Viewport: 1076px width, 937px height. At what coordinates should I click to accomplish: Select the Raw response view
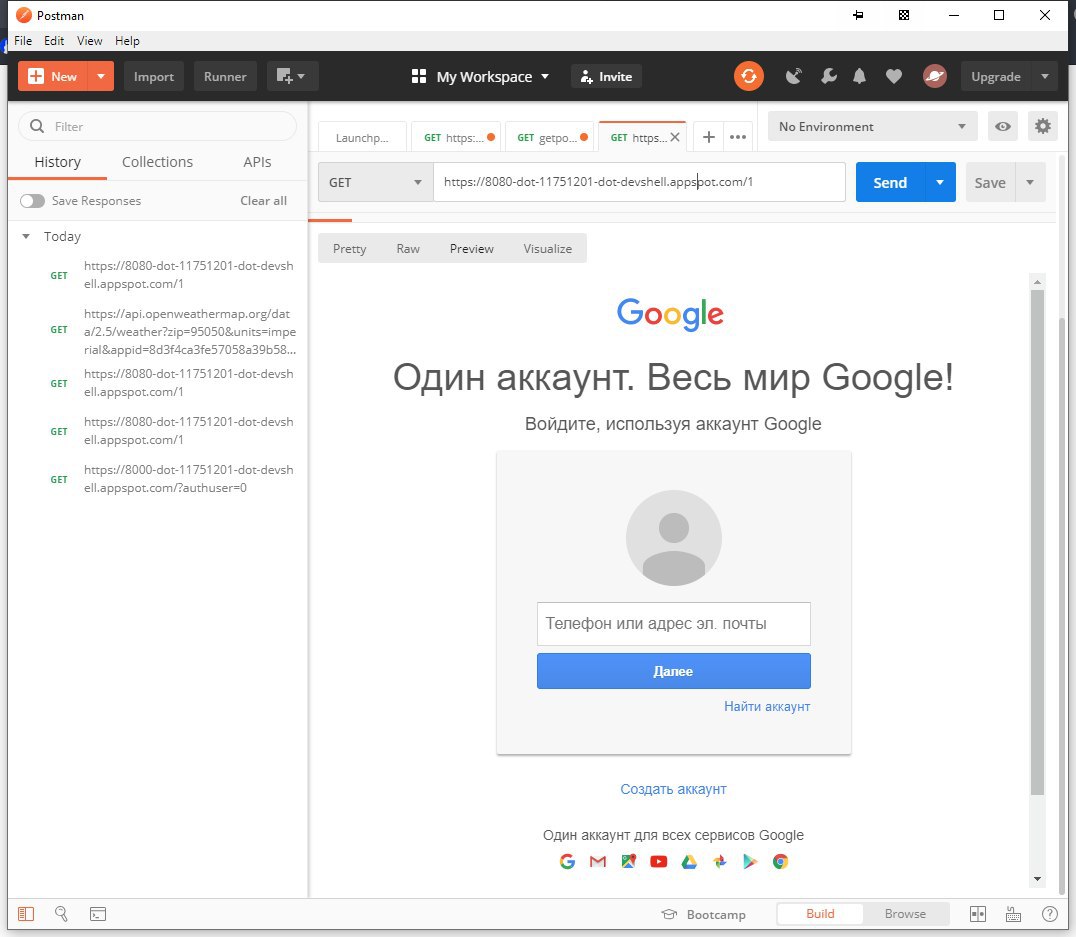[x=408, y=248]
